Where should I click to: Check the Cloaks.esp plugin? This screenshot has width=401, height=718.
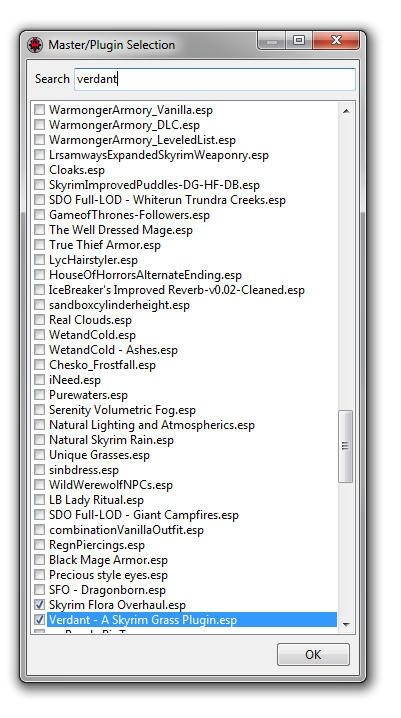click(x=40, y=169)
